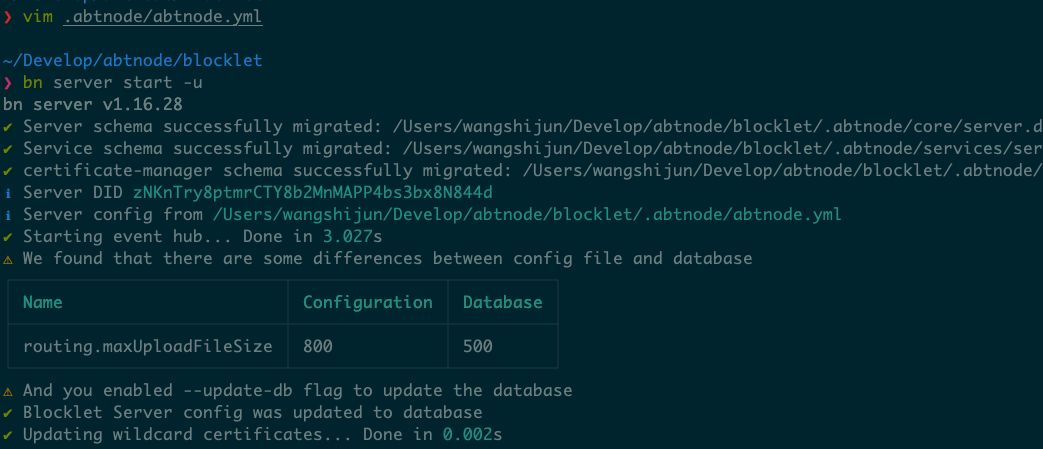Image resolution: width=1043 pixels, height=449 pixels.
Task: Select the Server DID value zNKnTry8ptmr…
Action: tap(313, 193)
